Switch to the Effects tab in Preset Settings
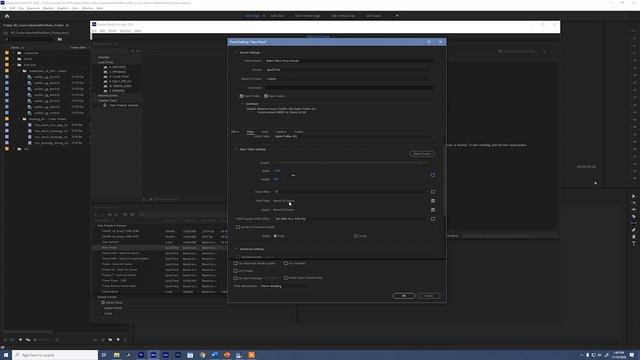Screen dimensions: 640x360 point(235,132)
